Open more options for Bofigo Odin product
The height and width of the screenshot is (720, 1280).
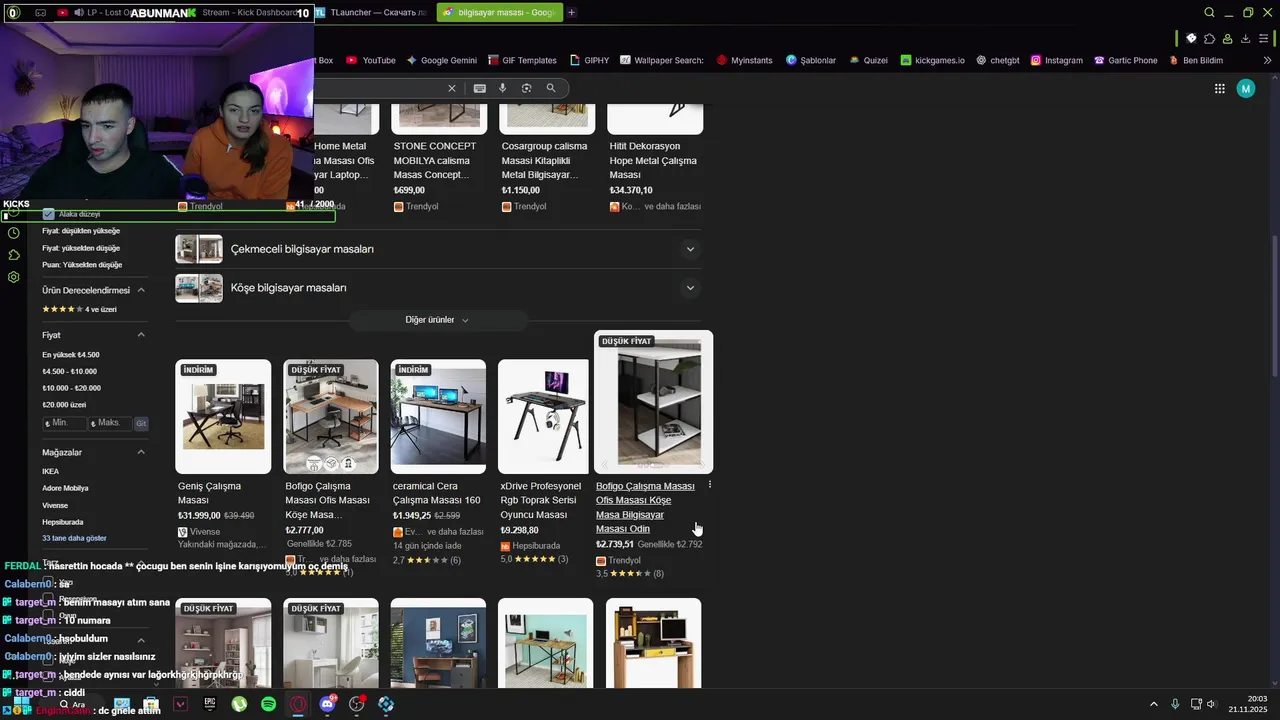coord(710,485)
